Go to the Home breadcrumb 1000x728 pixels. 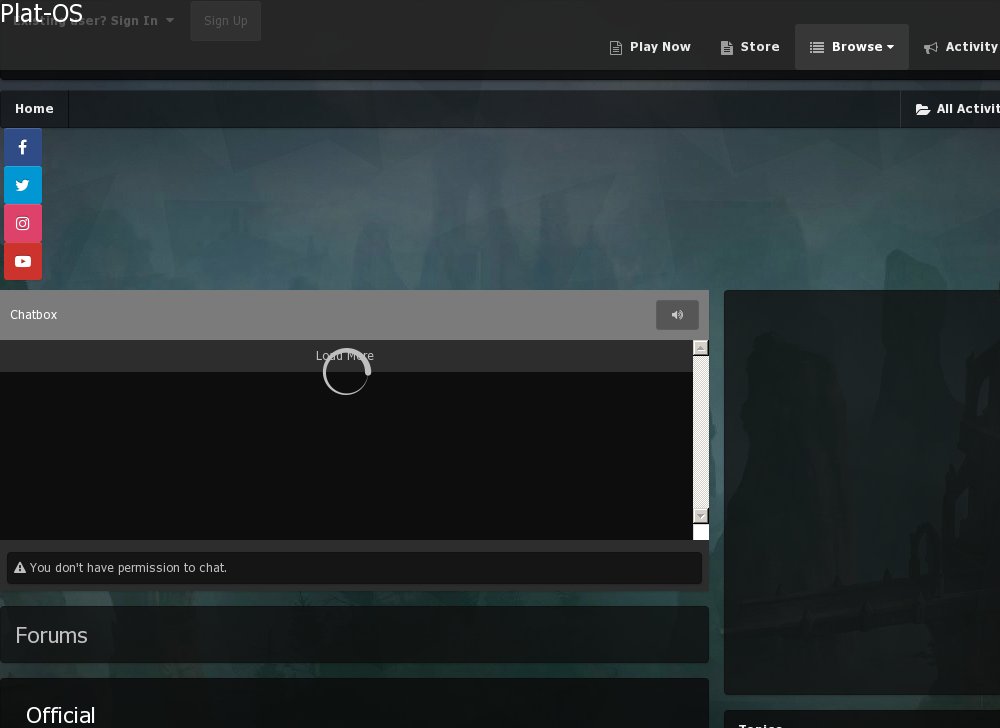coord(34,109)
